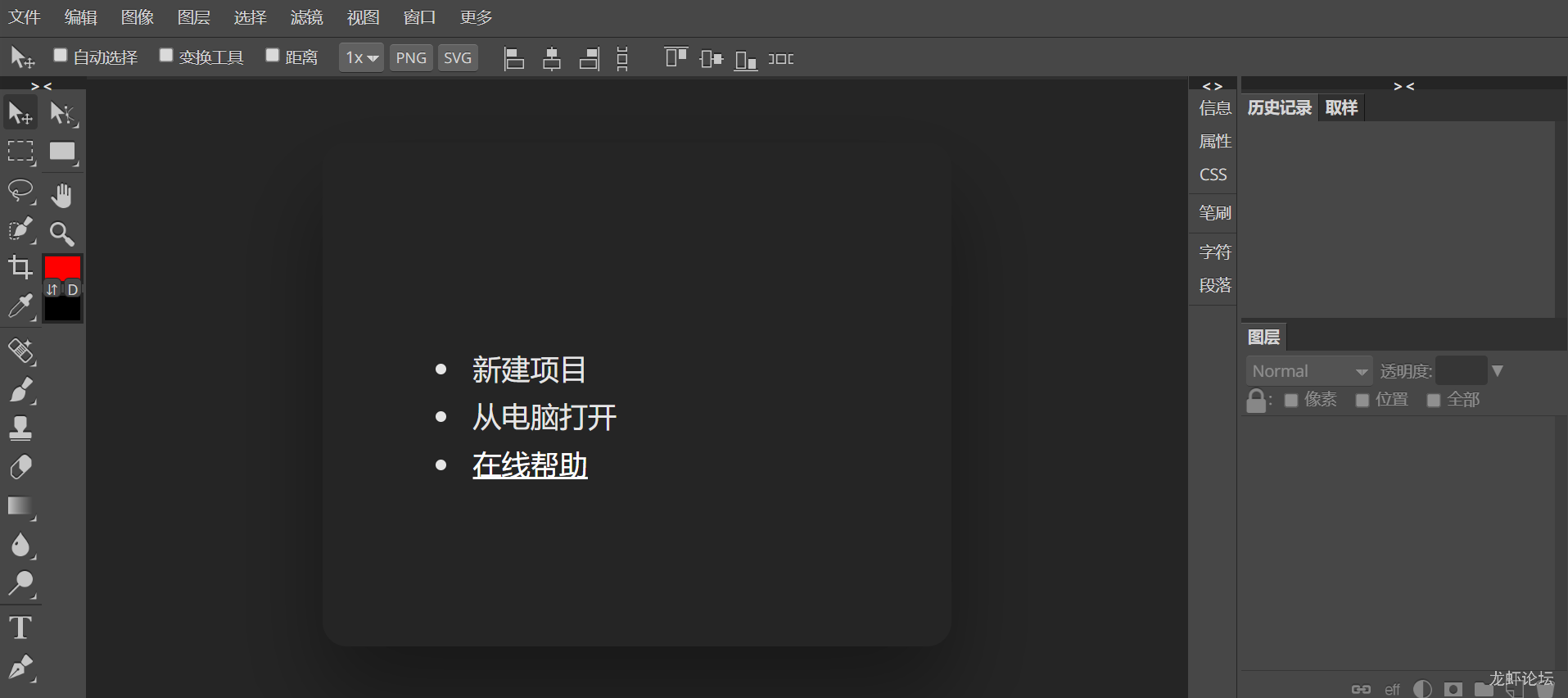Select the Clone Stamp tool
The image size is (1568, 698).
click(20, 428)
